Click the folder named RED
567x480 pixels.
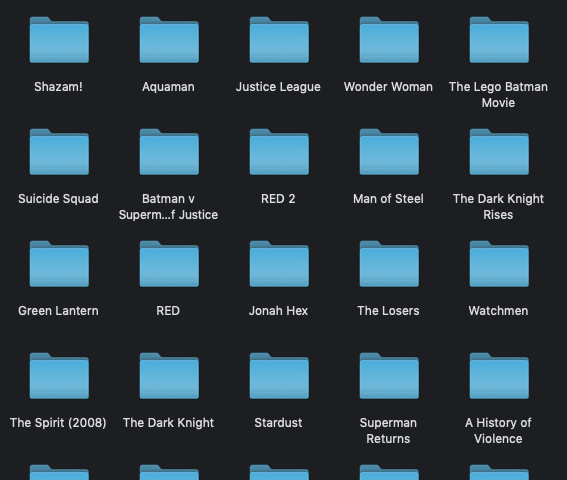click(x=169, y=264)
